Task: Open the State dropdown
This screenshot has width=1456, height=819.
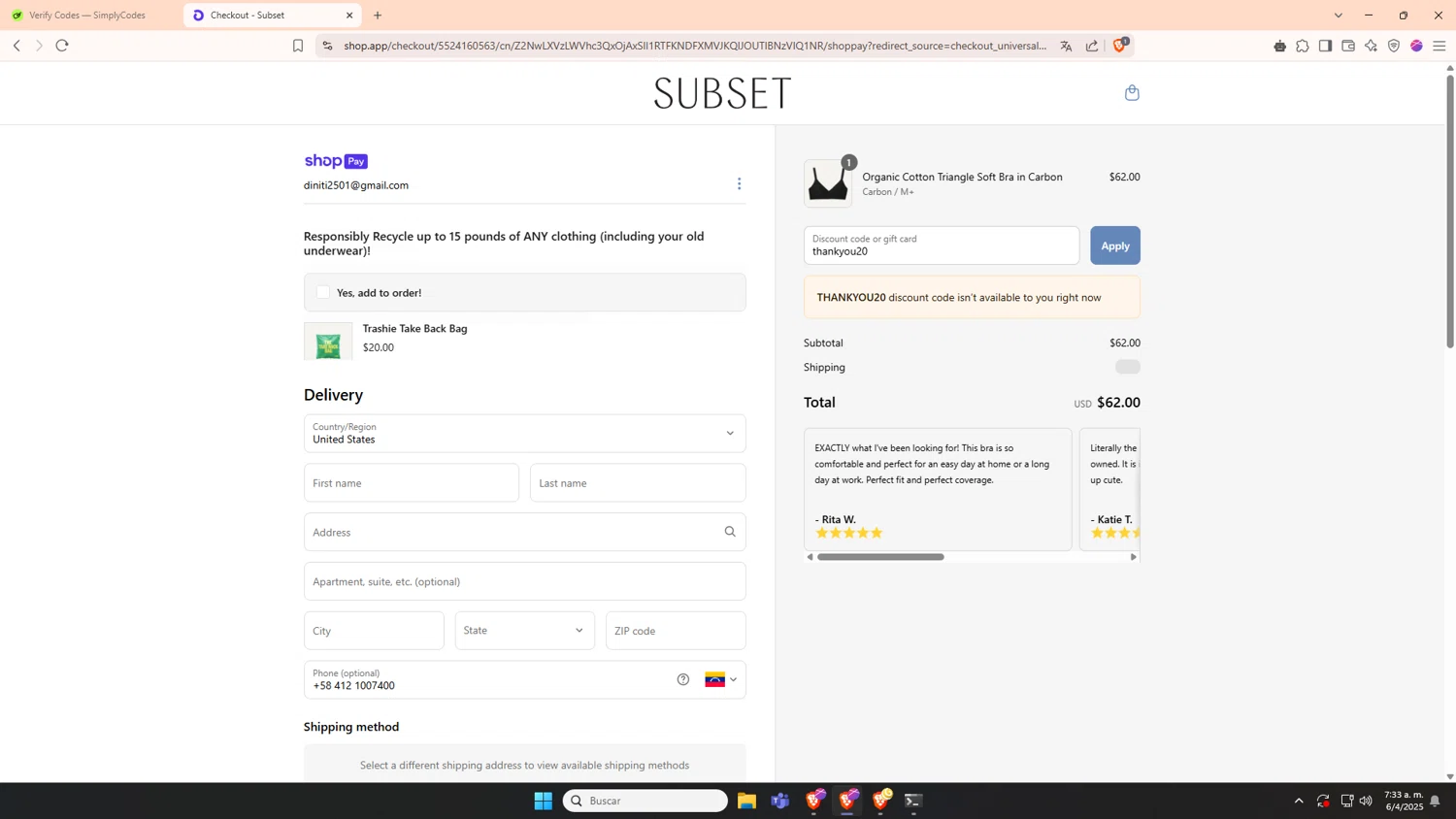Action: [x=525, y=631]
